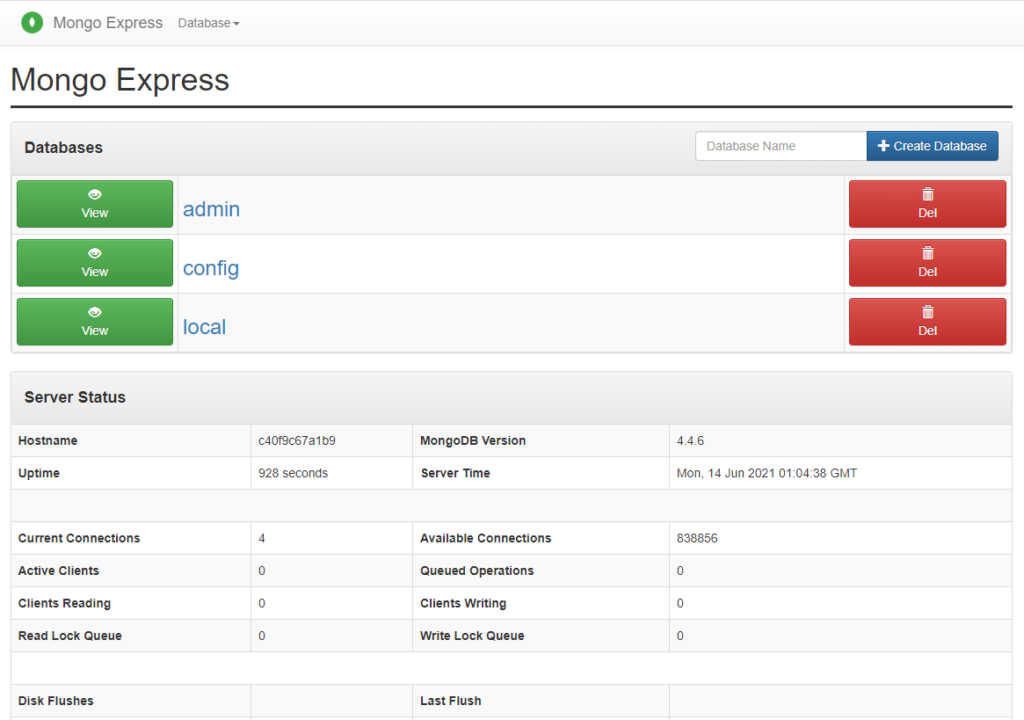Image resolution: width=1024 pixels, height=720 pixels.
Task: Click the Server Time label
Action: click(455, 473)
